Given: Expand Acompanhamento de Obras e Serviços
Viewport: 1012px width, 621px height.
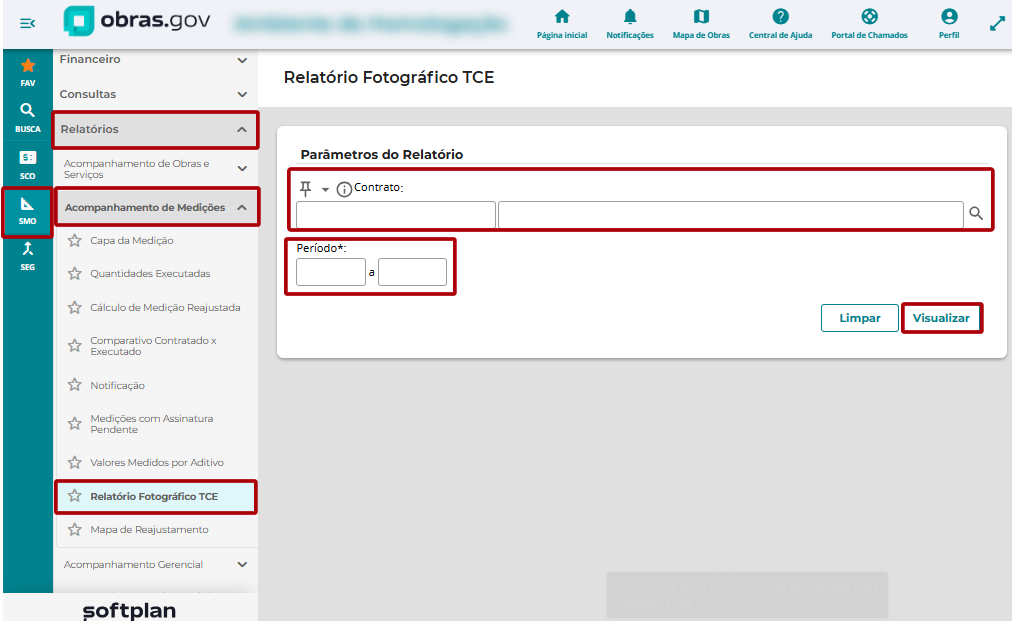Looking at the screenshot, I should [155, 169].
